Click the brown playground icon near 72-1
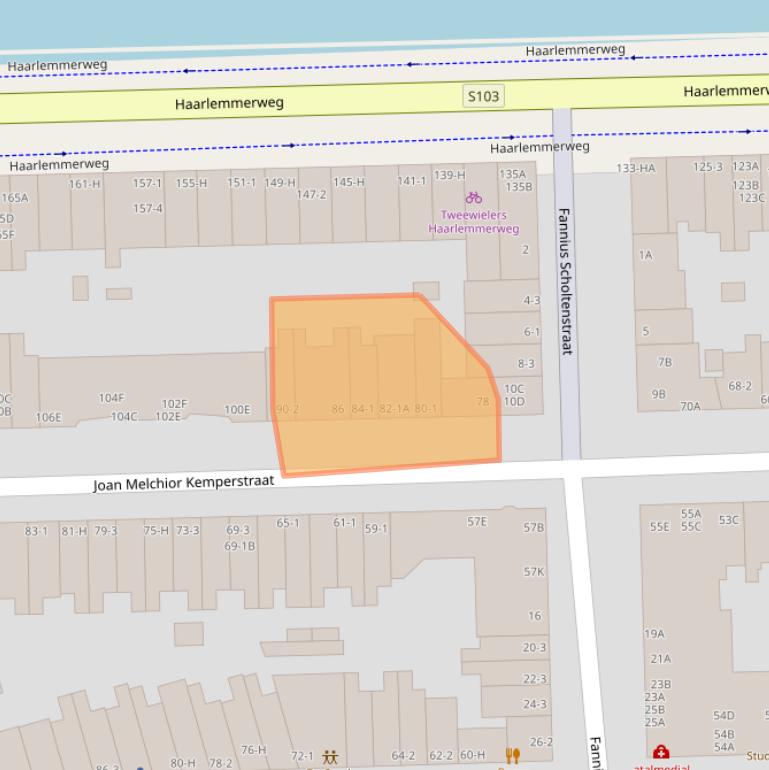769x770 pixels. coord(330,757)
